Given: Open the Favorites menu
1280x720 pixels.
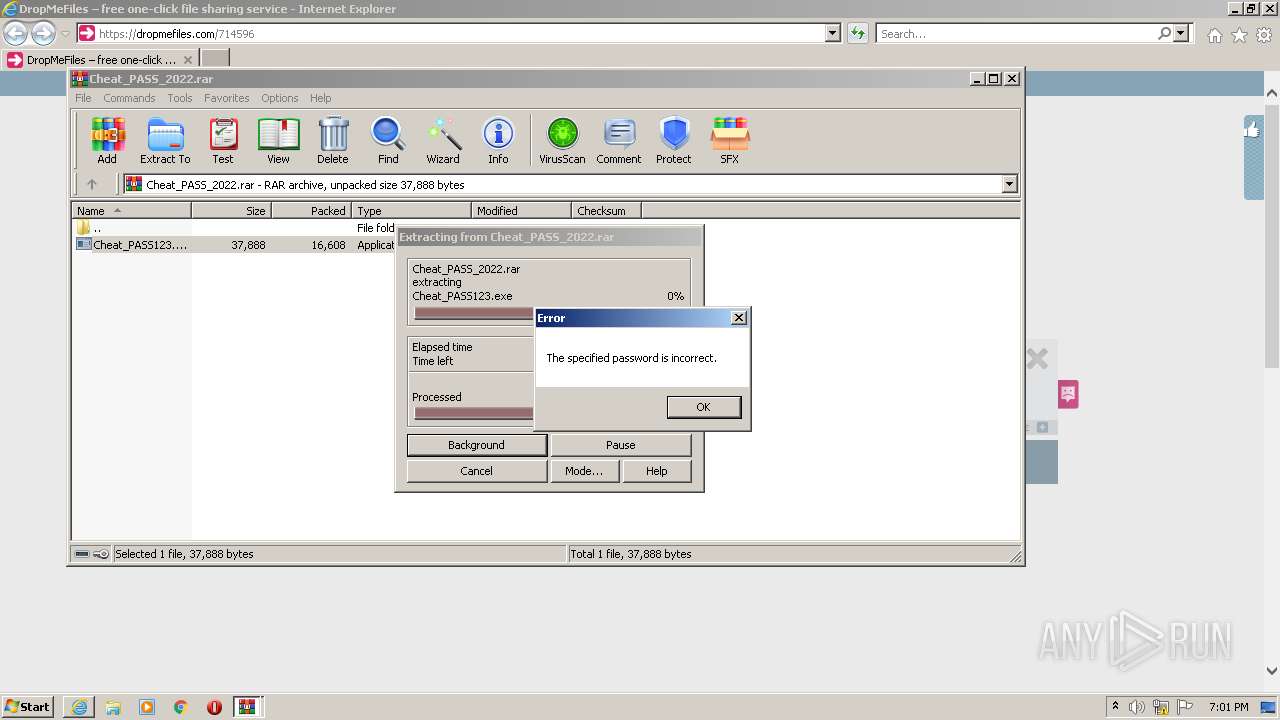Looking at the screenshot, I should 227,98.
